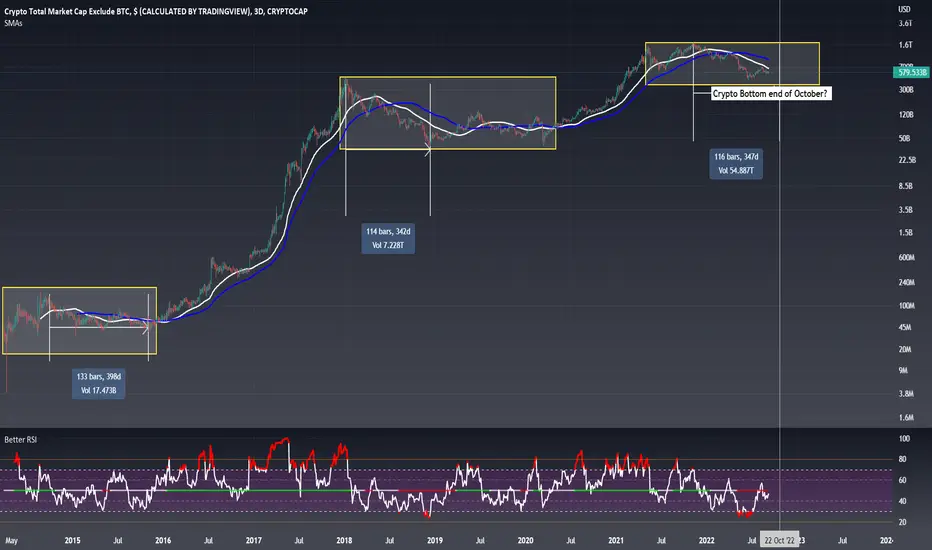Select the yellow rectangle around 2018-2020 range
Image resolution: width=932 pixels, height=550 pixels.
coord(448,113)
